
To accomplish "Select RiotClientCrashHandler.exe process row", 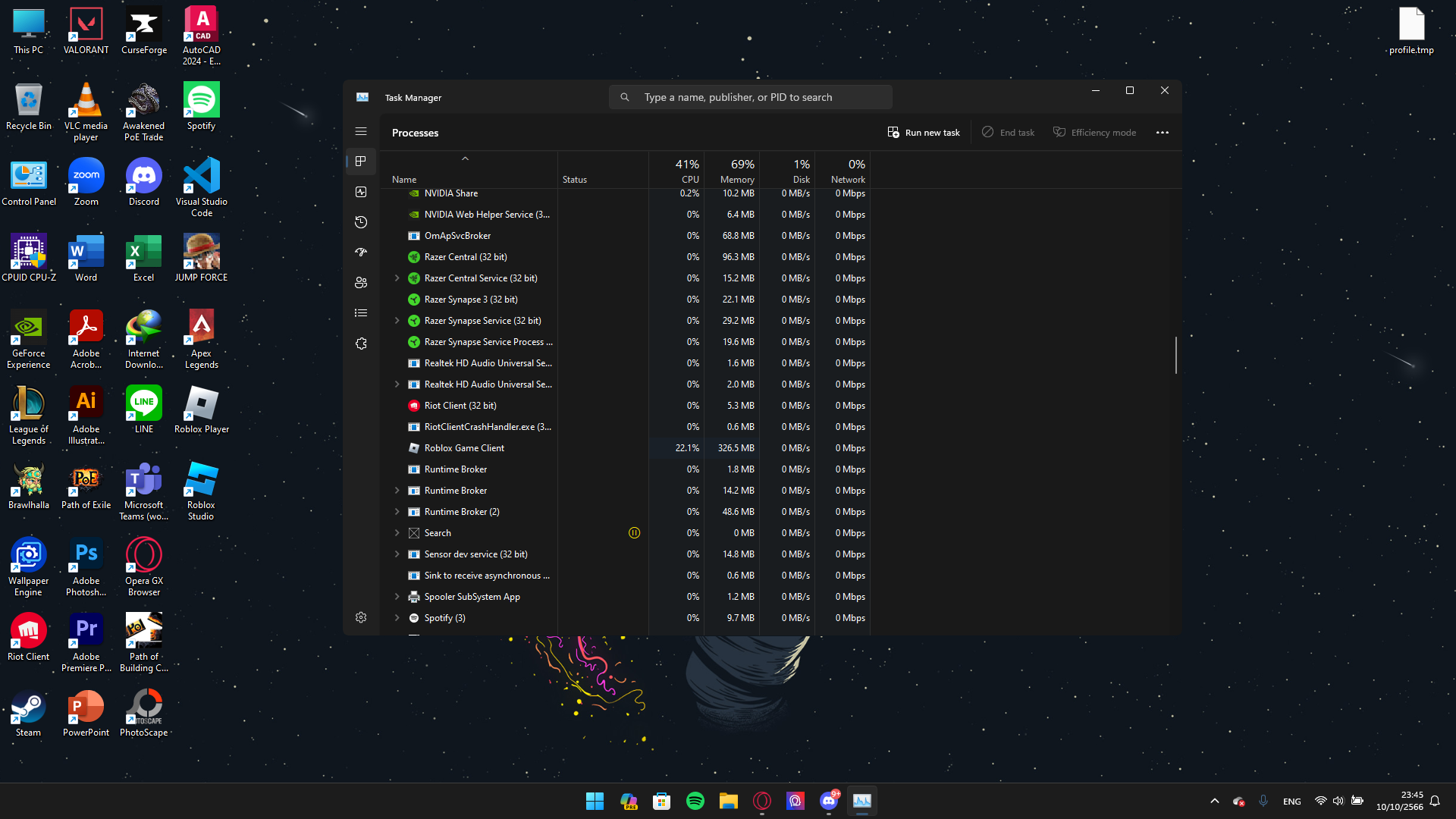I will [626, 427].
